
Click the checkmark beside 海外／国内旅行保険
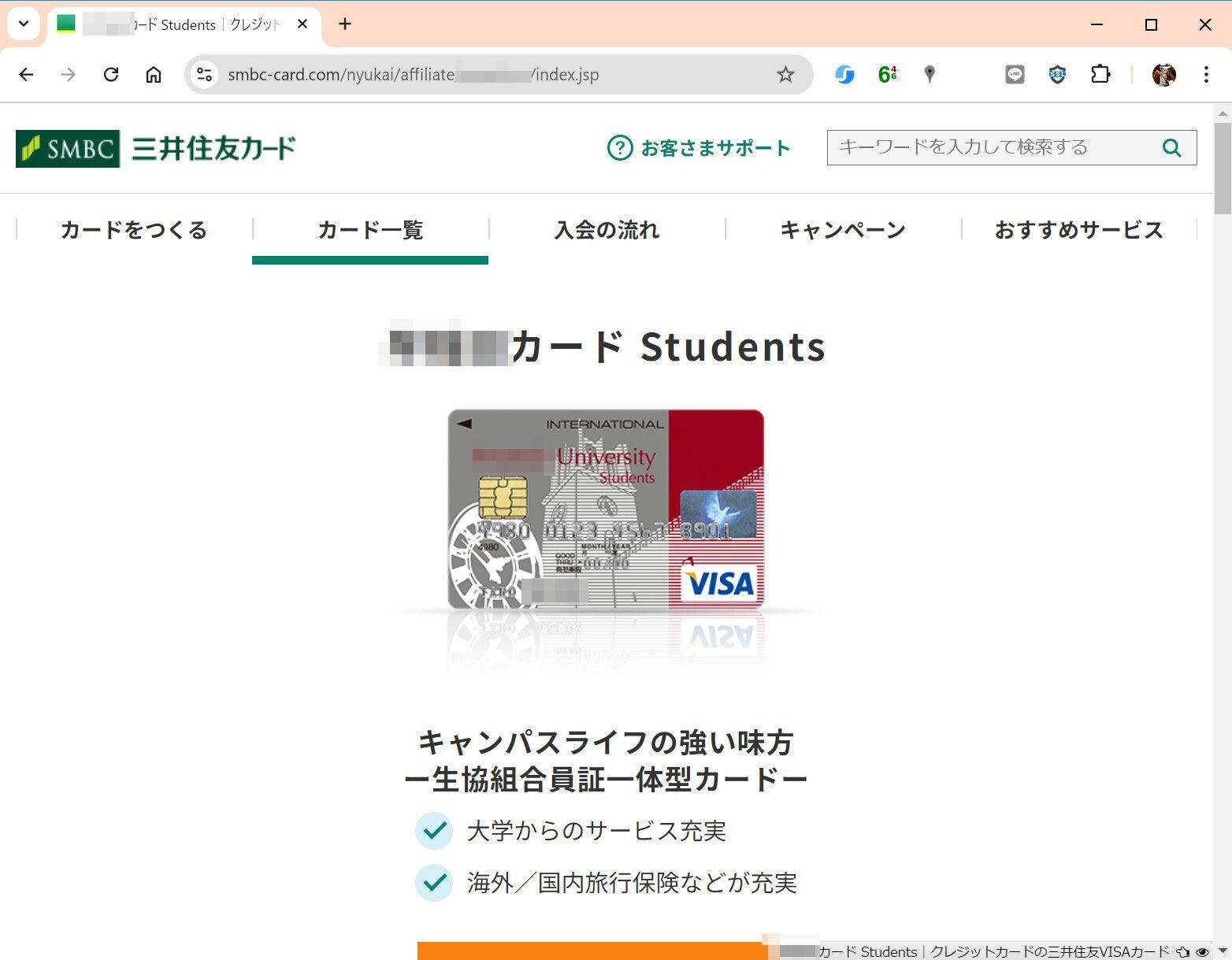(x=434, y=883)
